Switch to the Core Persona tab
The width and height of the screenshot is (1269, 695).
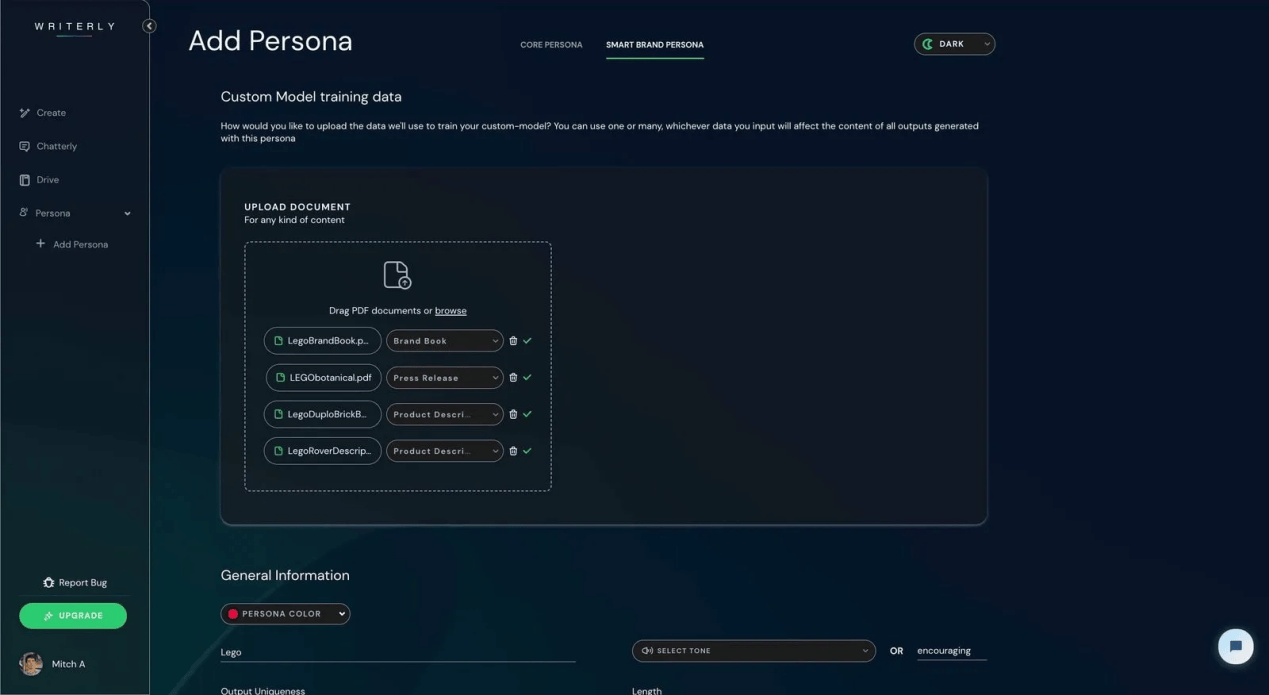pos(551,45)
